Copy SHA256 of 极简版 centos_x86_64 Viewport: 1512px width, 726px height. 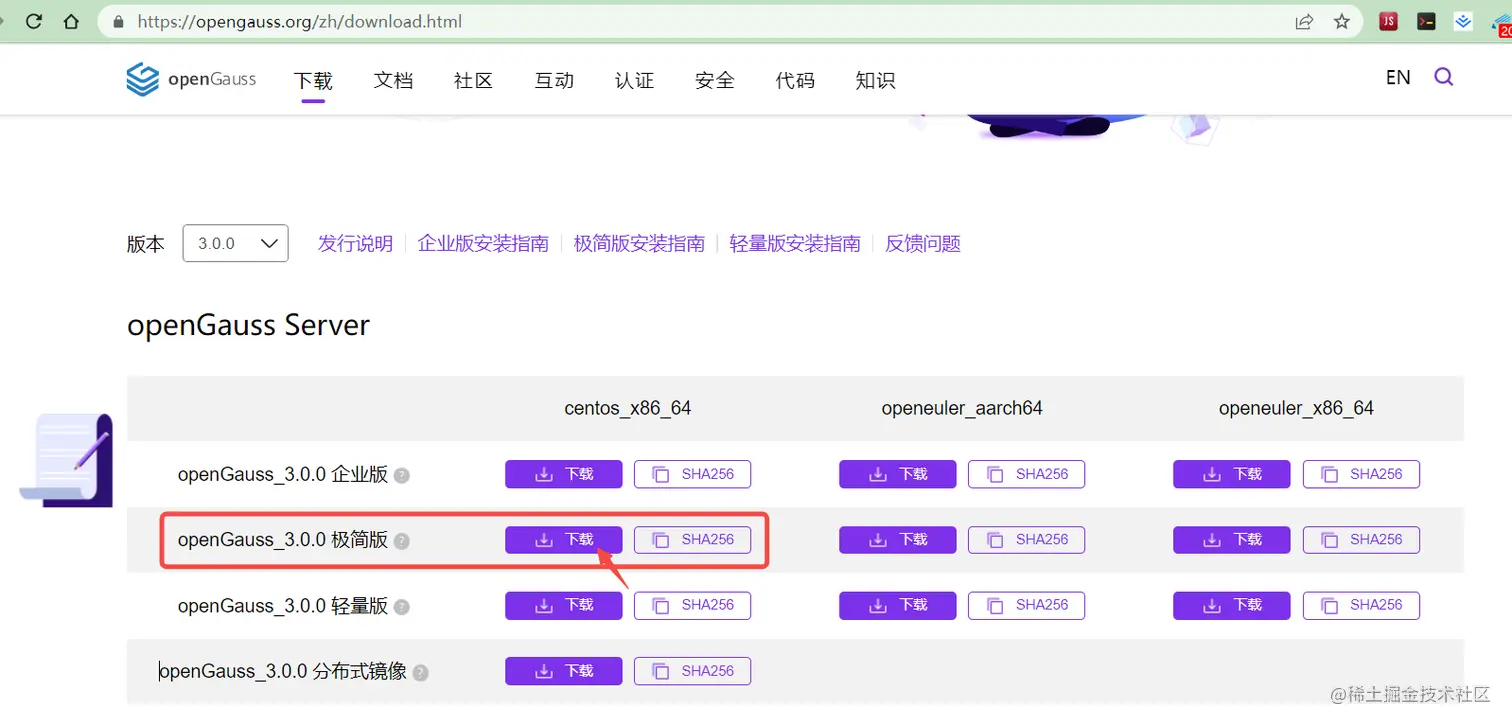pyautogui.click(x=692, y=540)
